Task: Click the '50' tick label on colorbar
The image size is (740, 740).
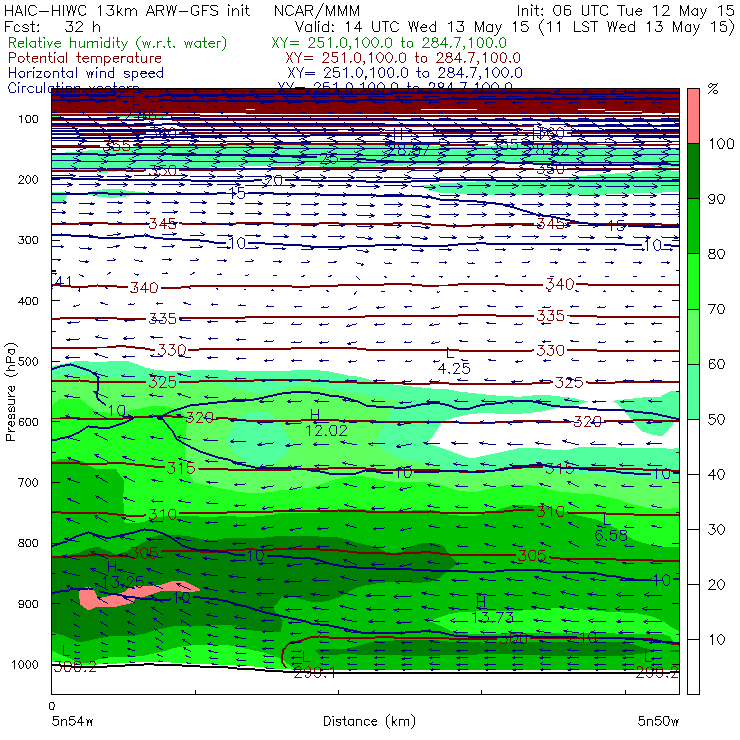Action: pyautogui.click(x=716, y=420)
